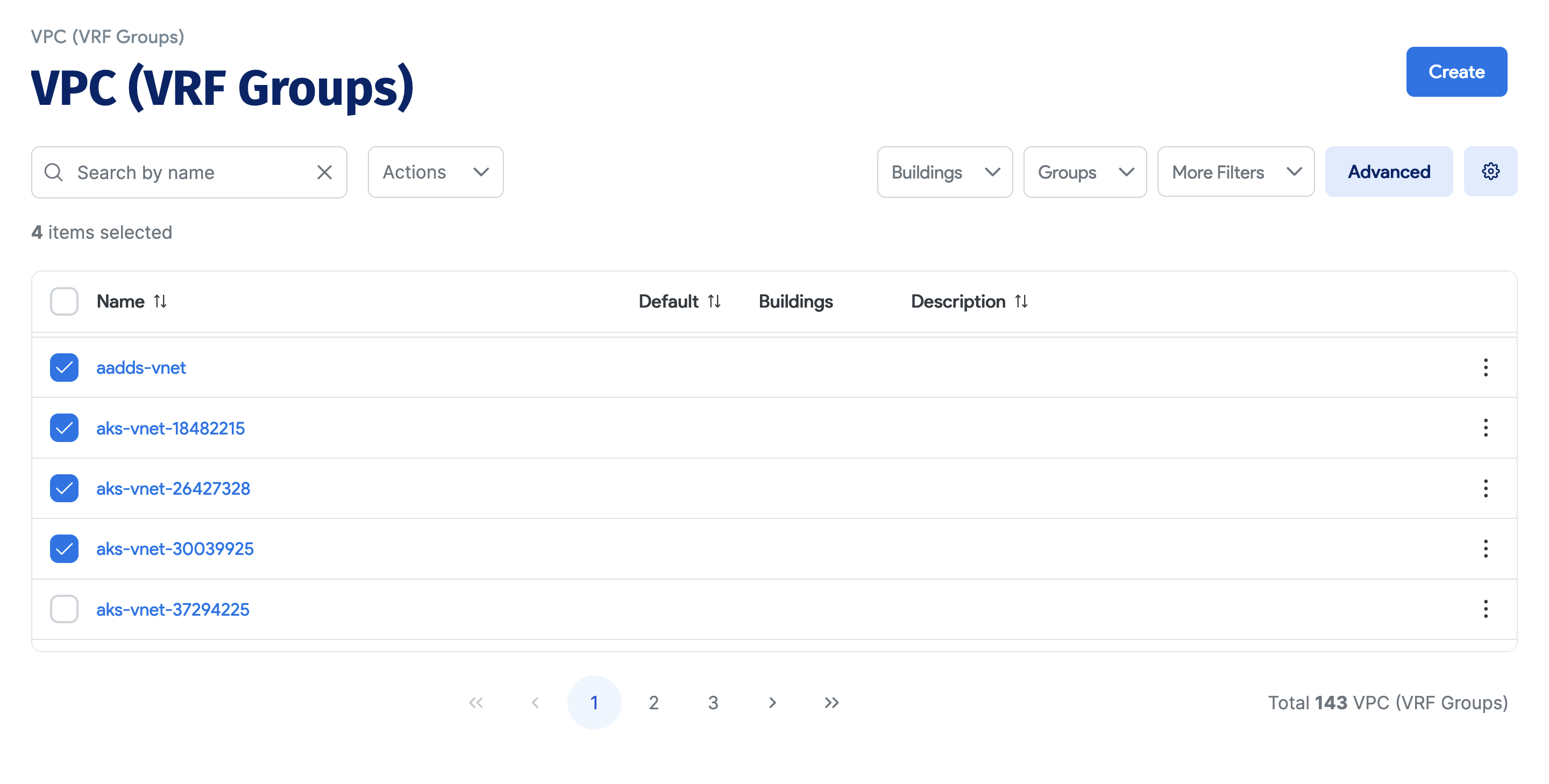Check the select-all header checkbox
Viewport: 1549px width, 784px height.
pyautogui.click(x=64, y=301)
